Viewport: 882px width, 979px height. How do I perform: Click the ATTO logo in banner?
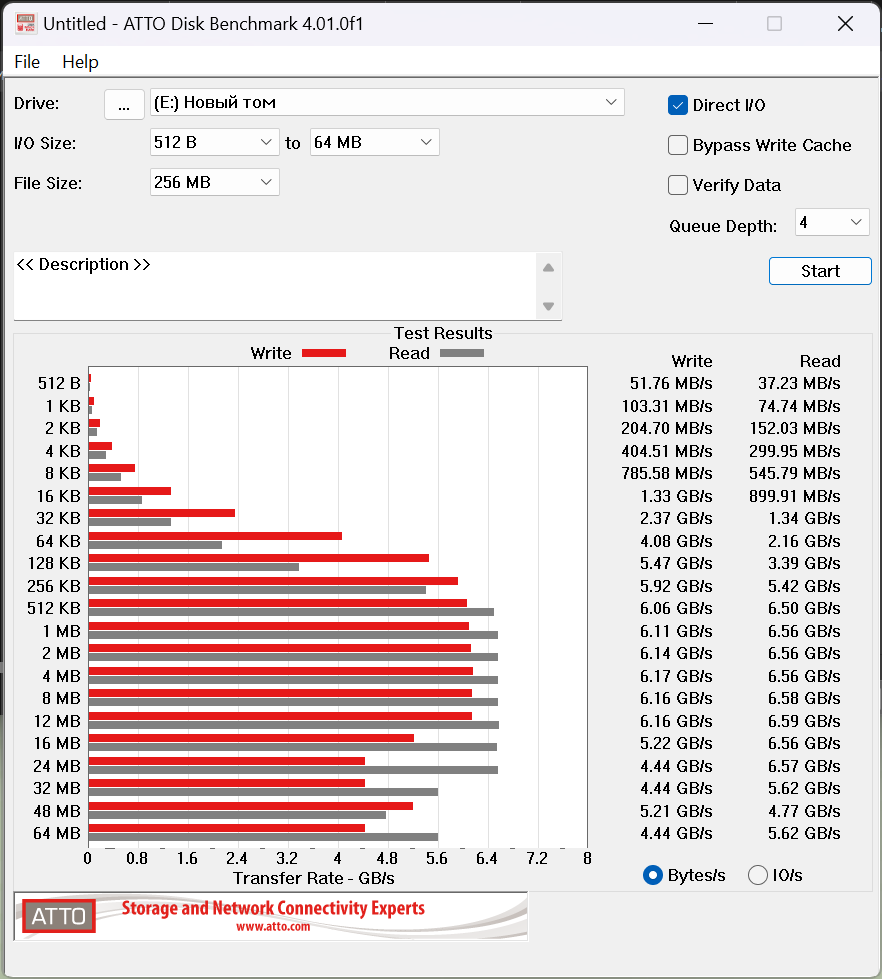(59, 916)
